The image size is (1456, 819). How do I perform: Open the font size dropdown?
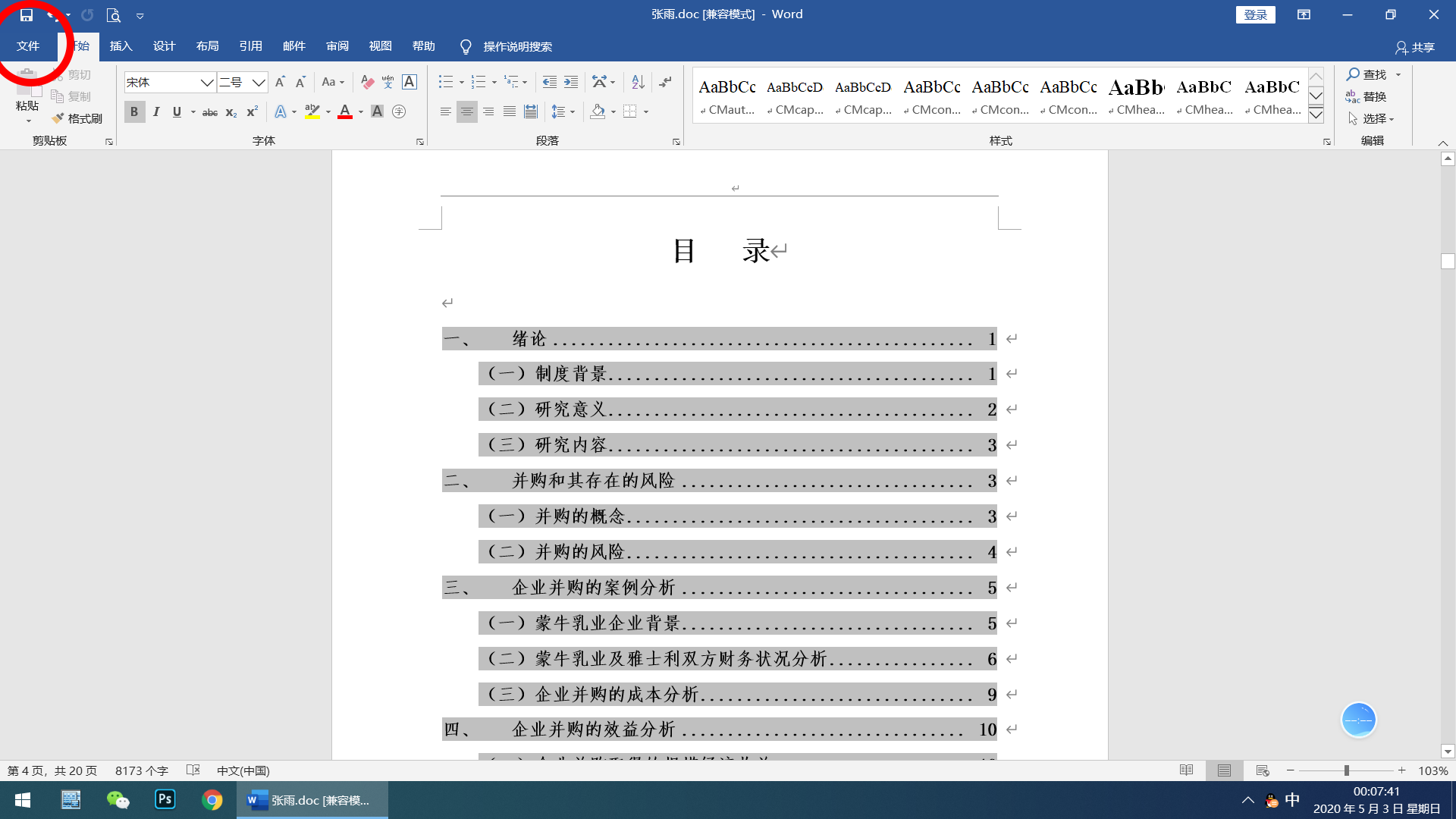(x=259, y=82)
